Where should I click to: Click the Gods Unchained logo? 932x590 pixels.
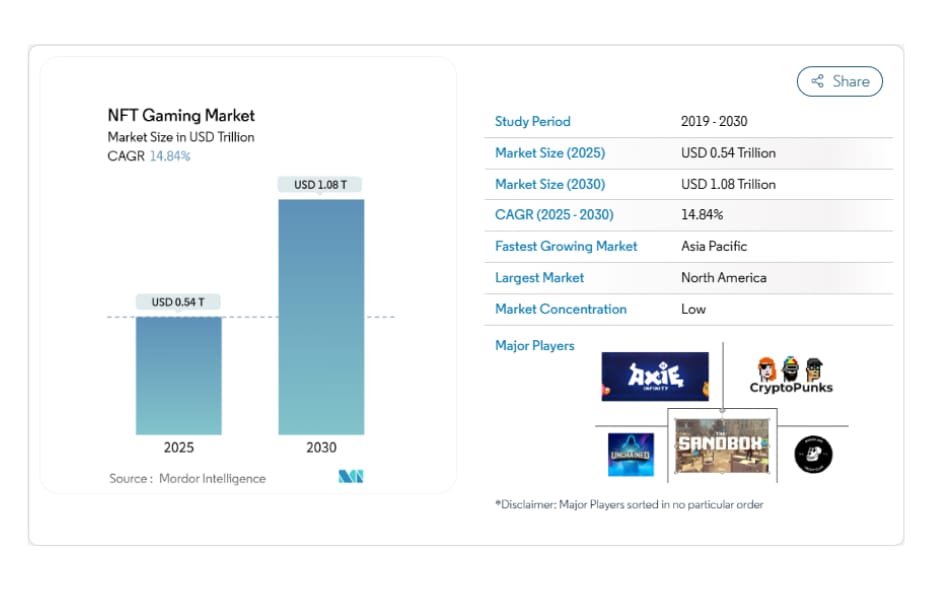pyautogui.click(x=631, y=454)
